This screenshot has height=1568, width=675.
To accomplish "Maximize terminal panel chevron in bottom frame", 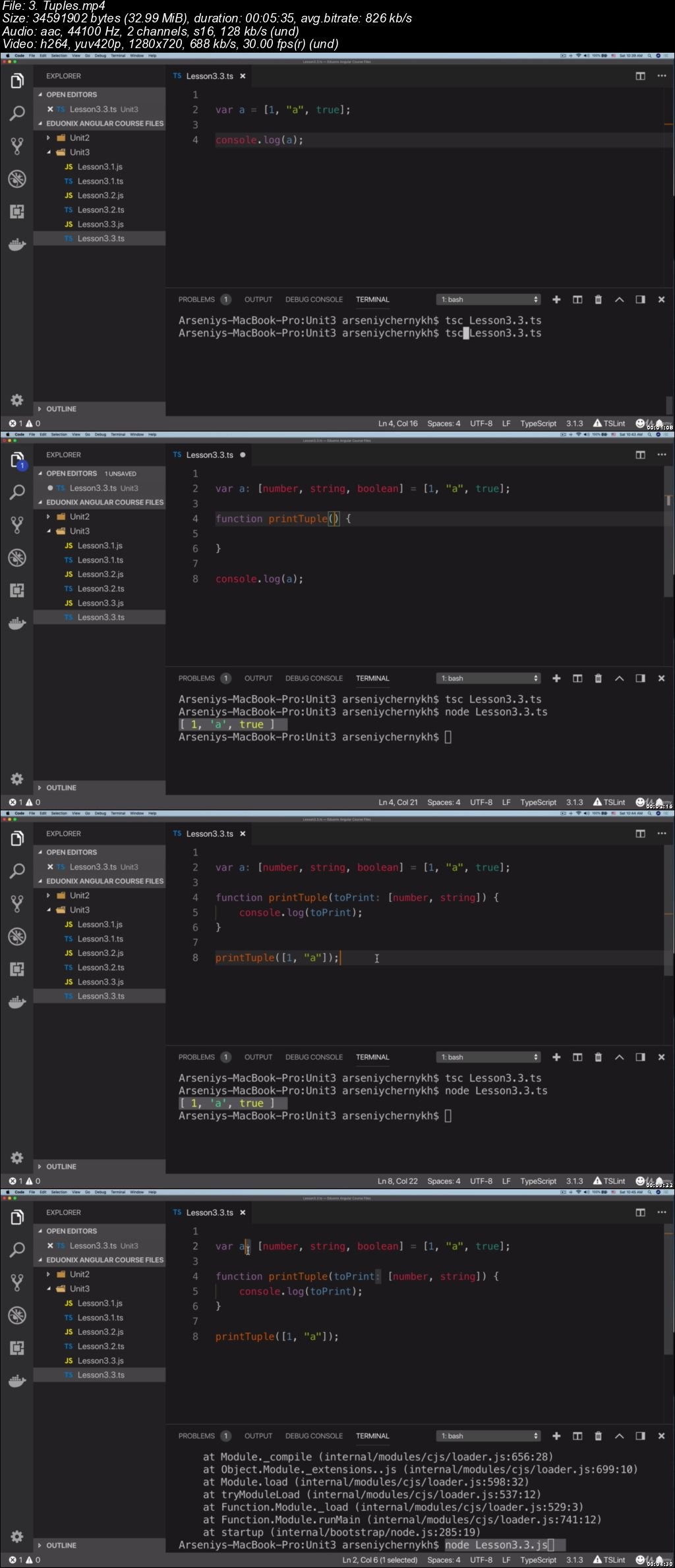I will [619, 1436].
